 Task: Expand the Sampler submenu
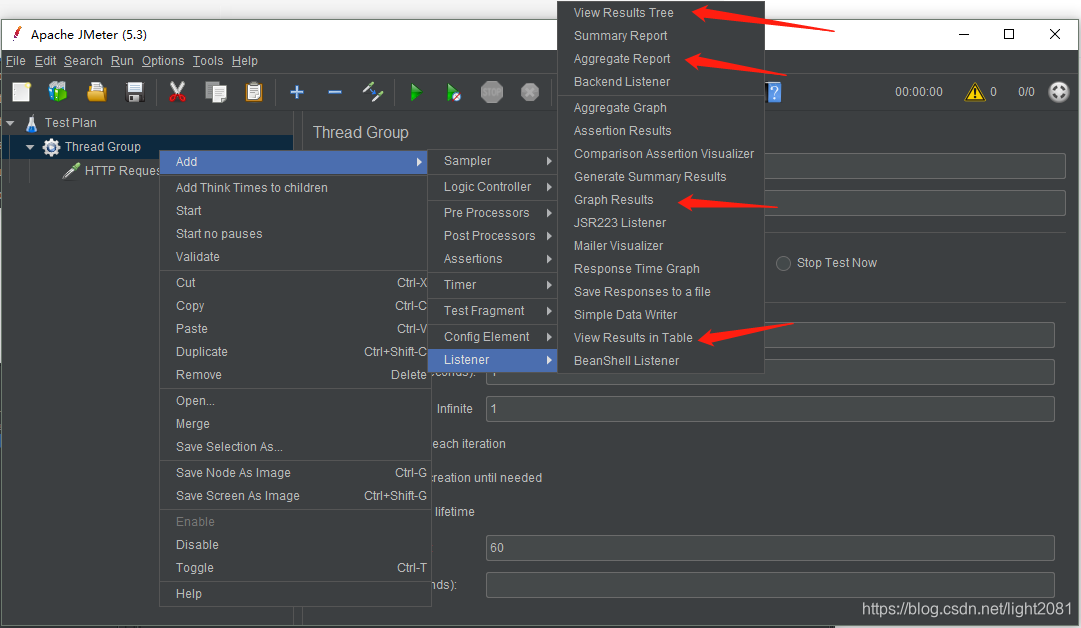tap(492, 161)
